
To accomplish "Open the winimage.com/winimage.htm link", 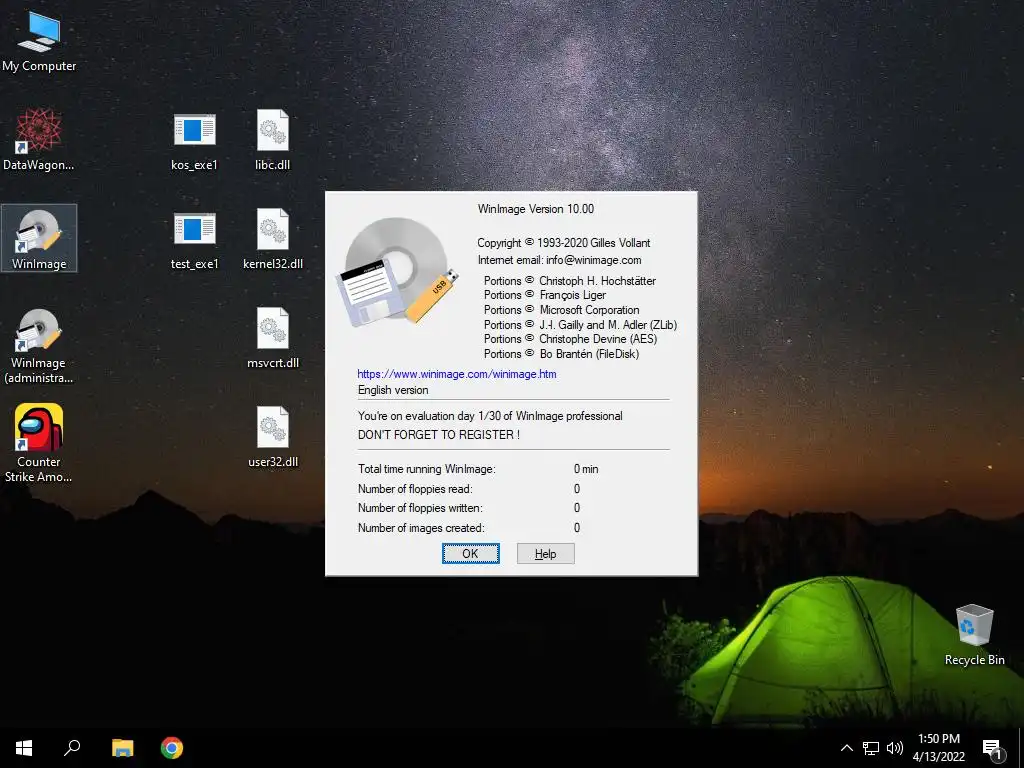I will [x=456, y=374].
